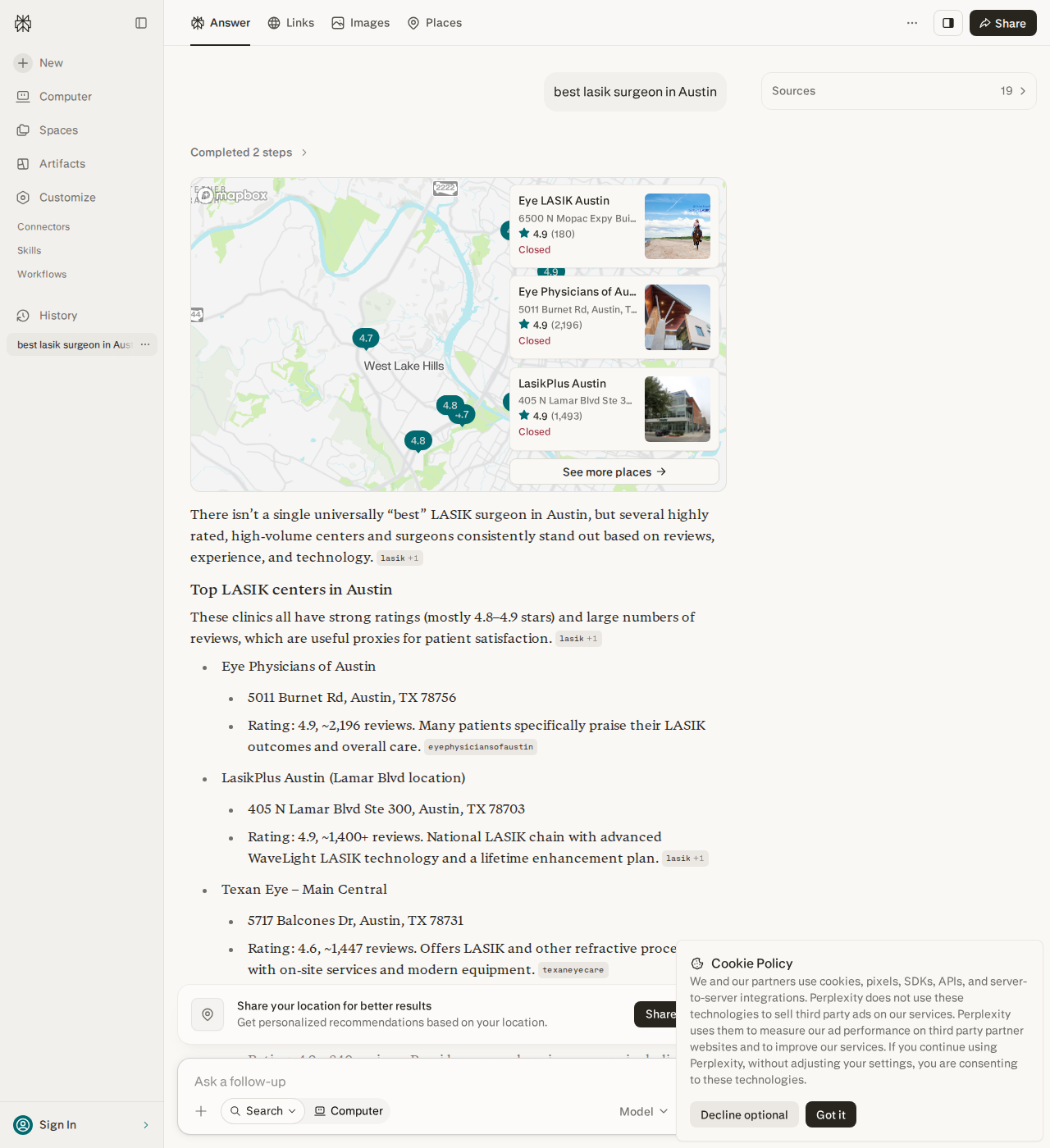Click the plus attach icon in follow-up box
Viewport: 1050px width, 1148px height.
[x=201, y=1111]
